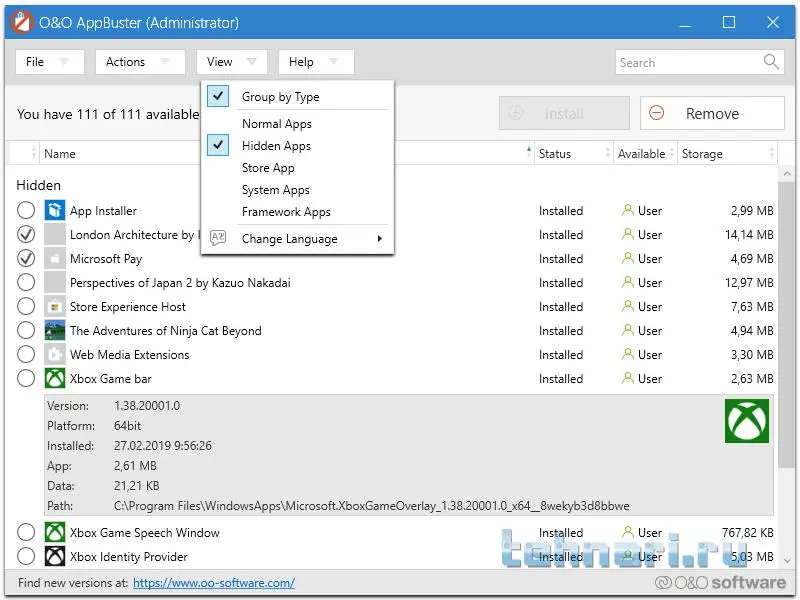Viewport: 800px width, 600px height.
Task: Close the View dropdown menu
Action: click(232, 62)
